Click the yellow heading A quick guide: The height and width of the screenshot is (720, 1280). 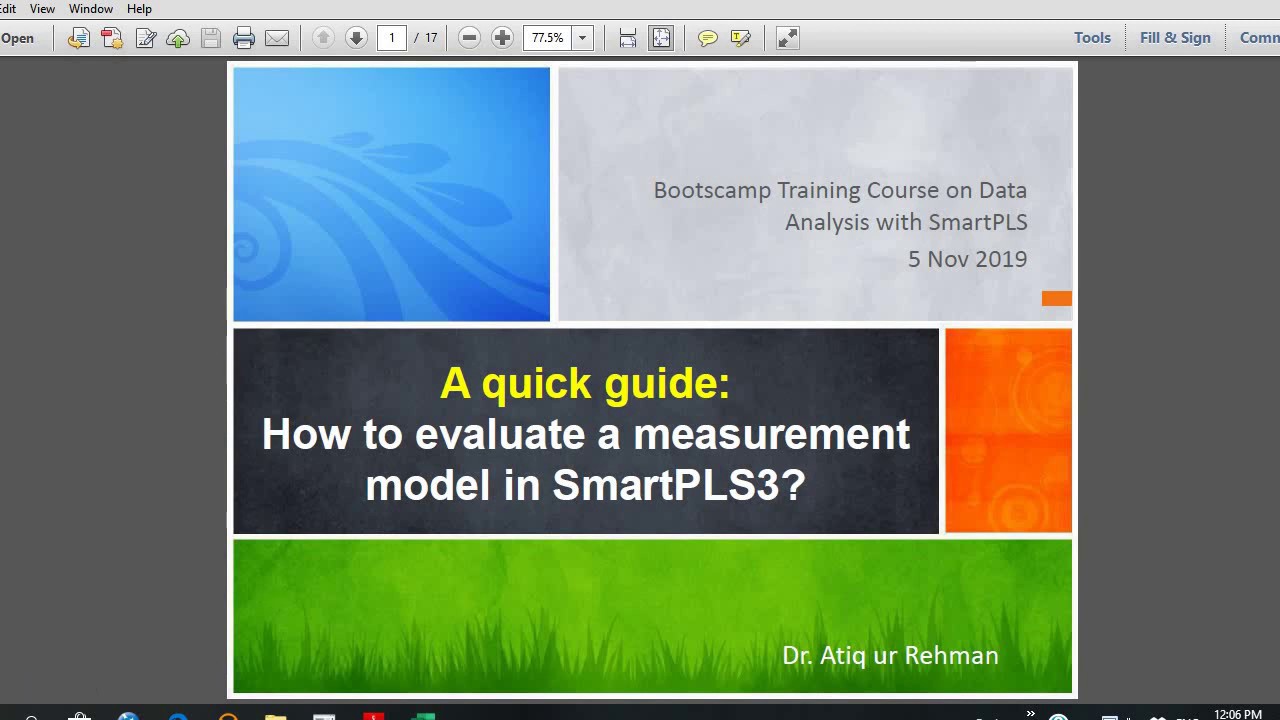[585, 383]
